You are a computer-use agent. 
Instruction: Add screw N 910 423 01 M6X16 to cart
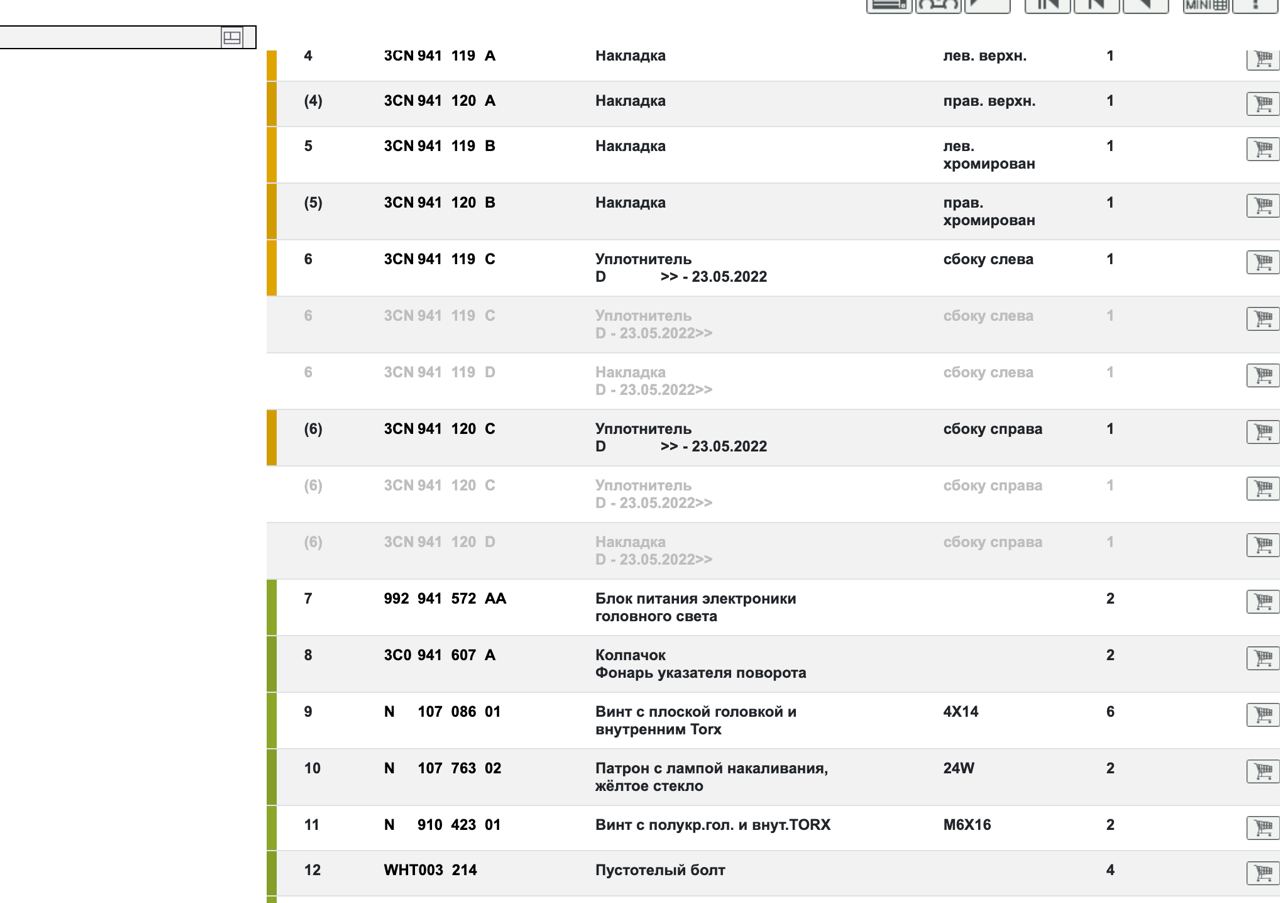click(x=1263, y=828)
